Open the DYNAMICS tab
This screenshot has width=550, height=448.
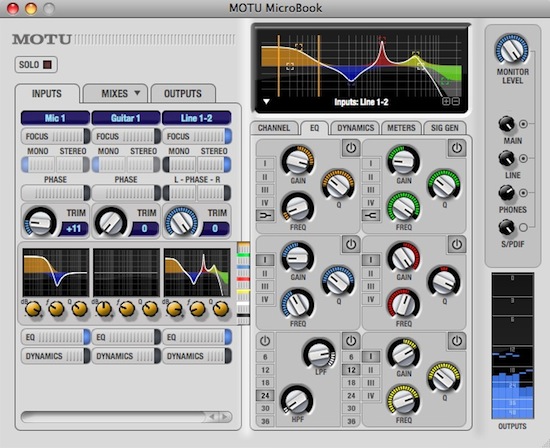click(355, 128)
